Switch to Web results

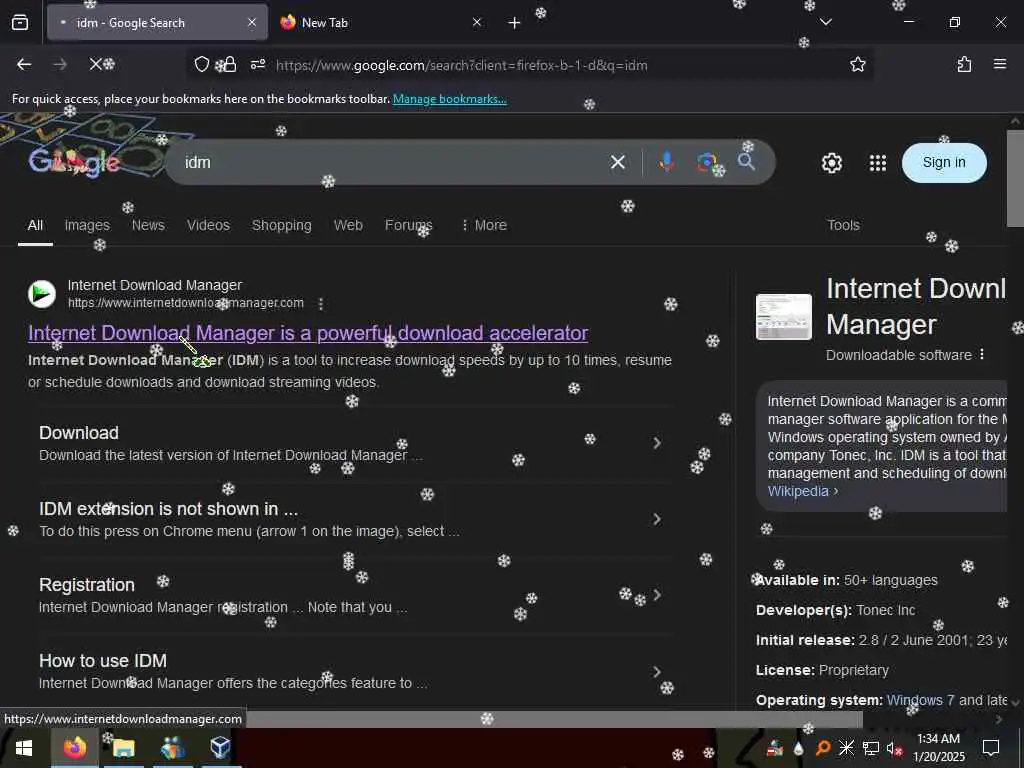coord(348,225)
